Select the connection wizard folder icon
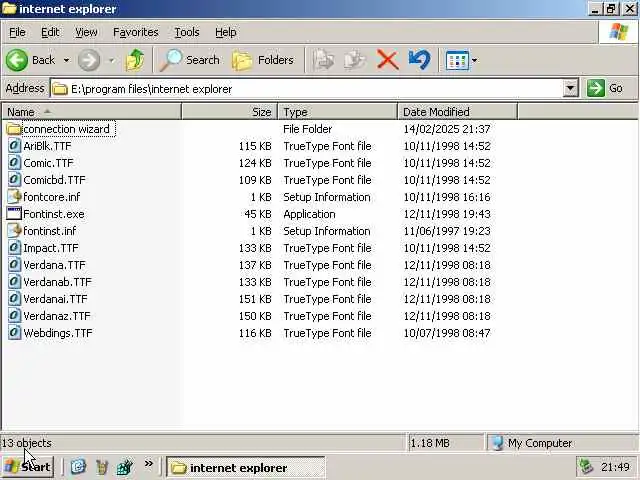Screen dimensions: 640x480 point(14,129)
